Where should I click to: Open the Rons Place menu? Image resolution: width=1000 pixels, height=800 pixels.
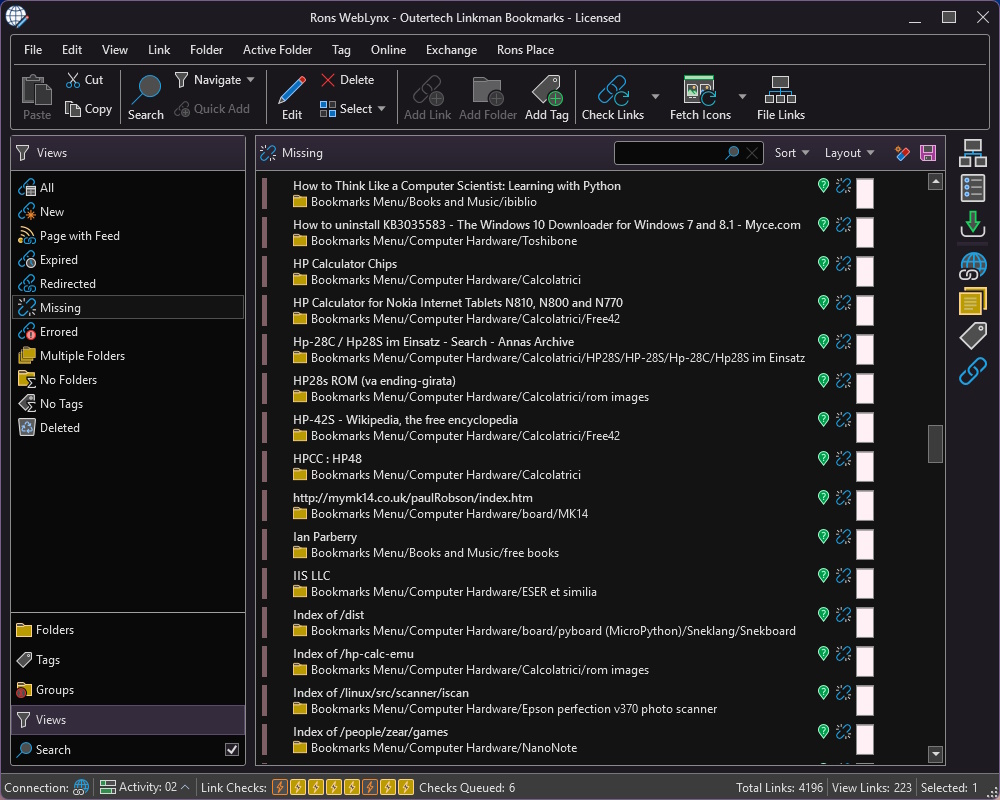[526, 50]
